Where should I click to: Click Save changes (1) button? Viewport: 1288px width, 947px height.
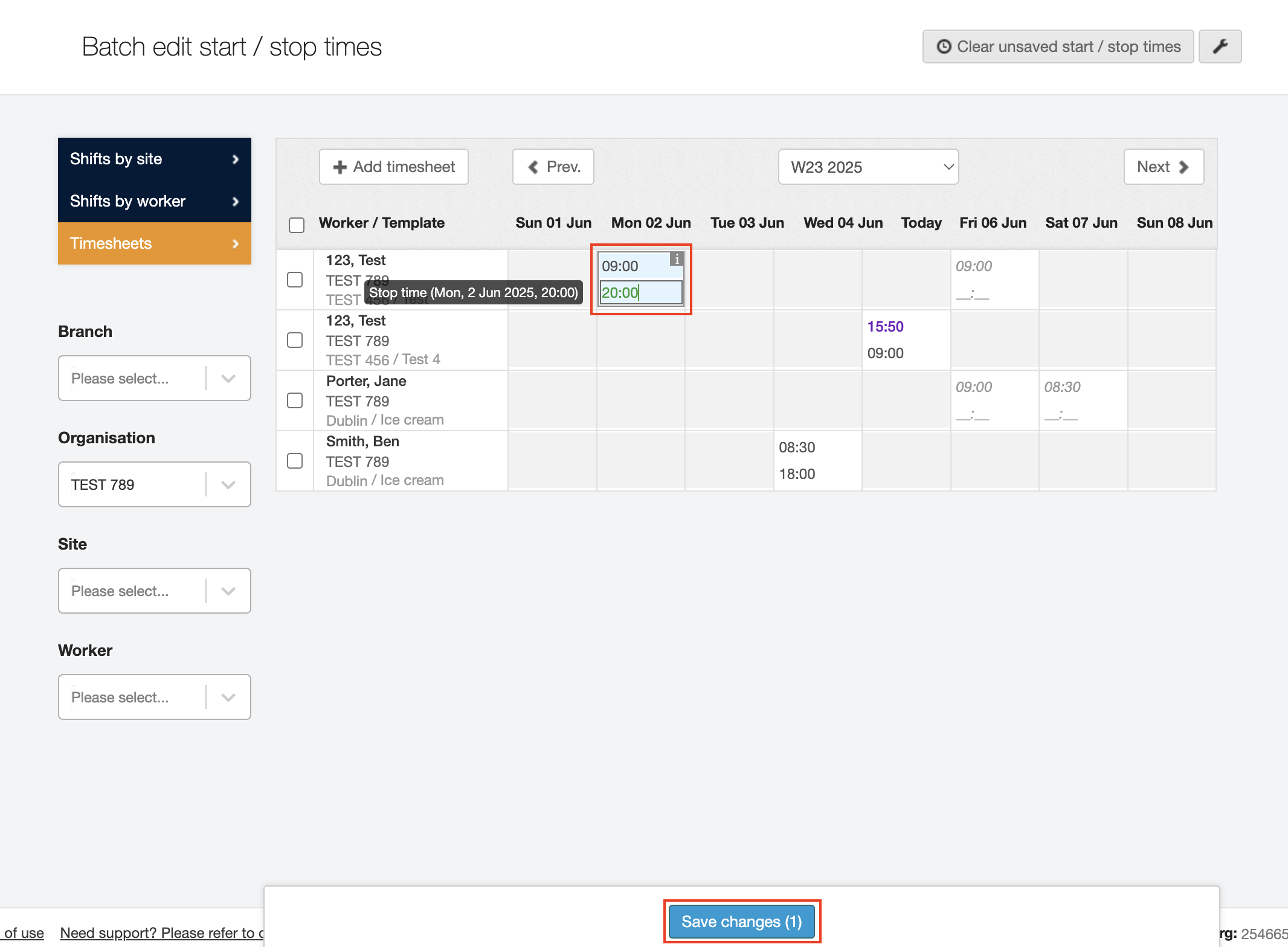tap(742, 922)
